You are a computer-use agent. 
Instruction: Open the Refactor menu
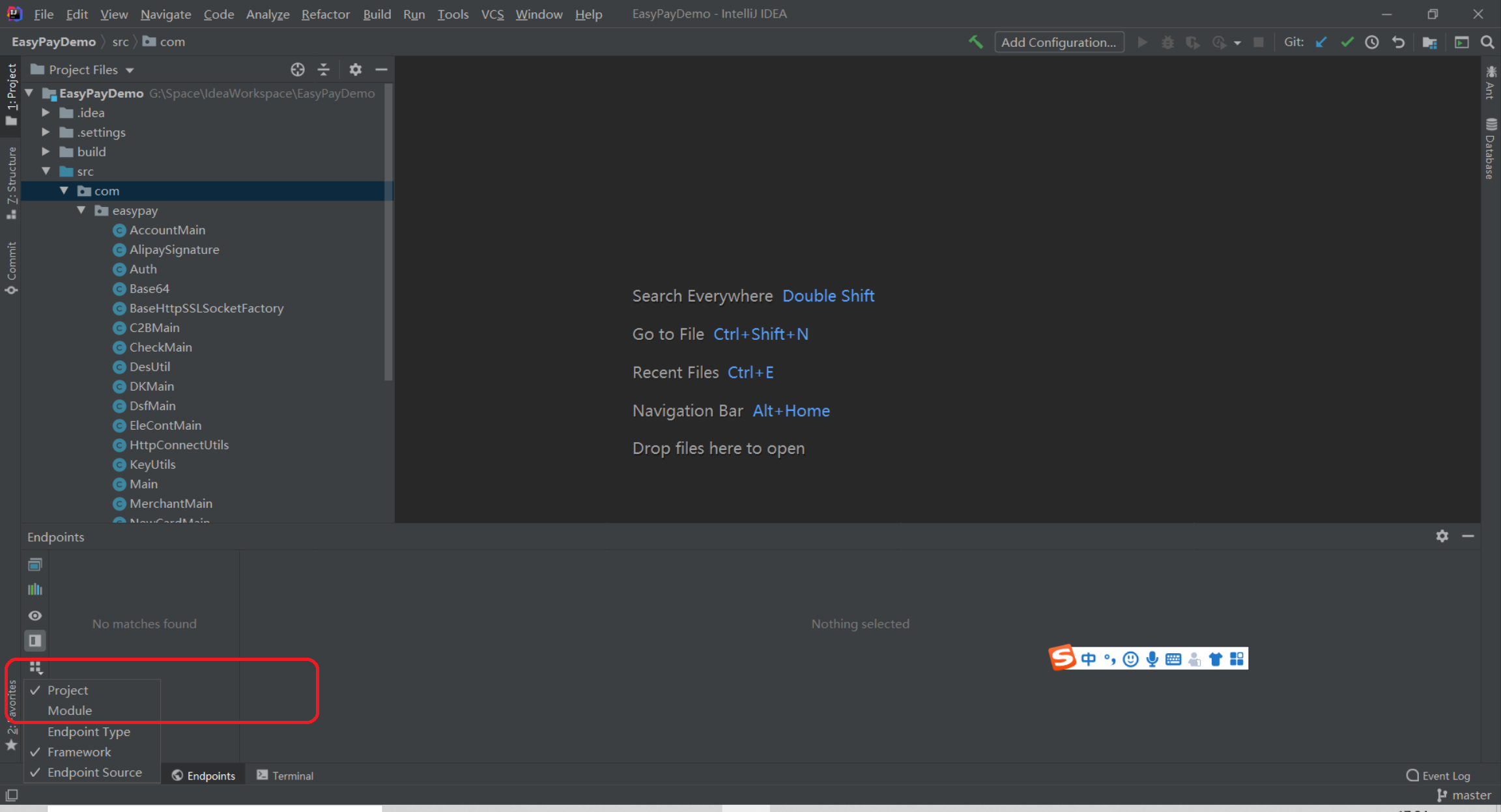(x=325, y=14)
